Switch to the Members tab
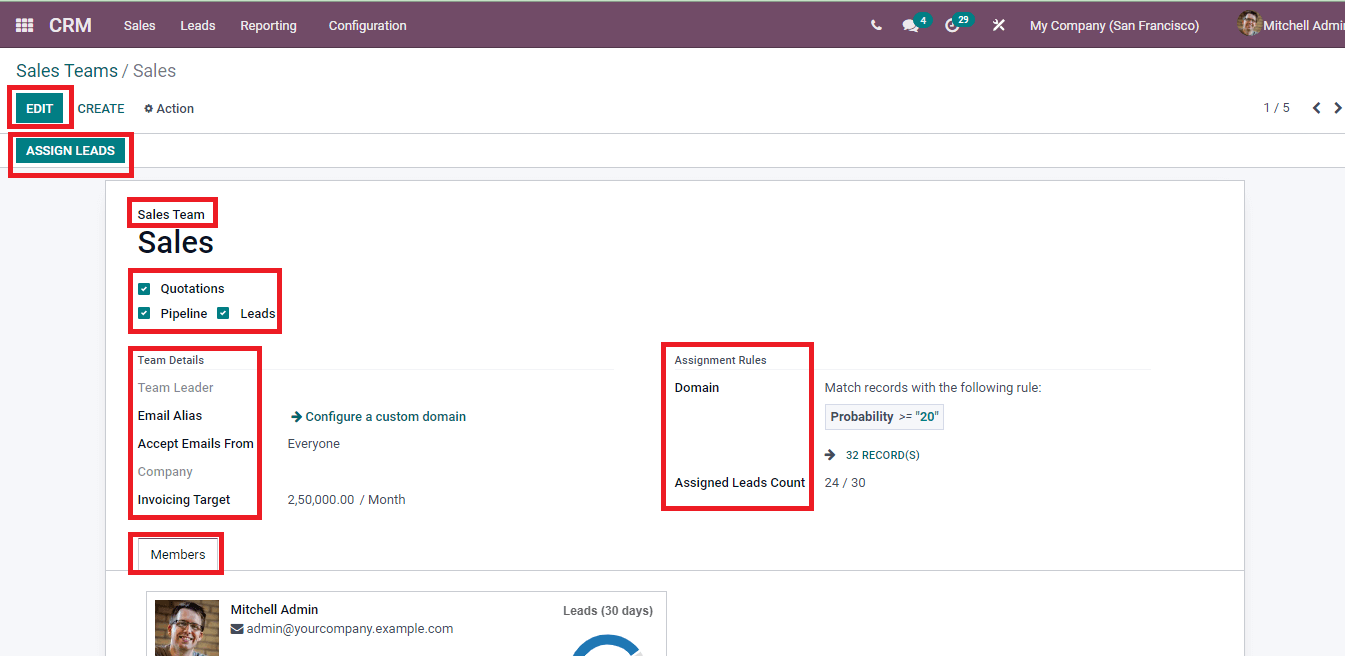Screen dimensions: 1345x656 point(178,555)
